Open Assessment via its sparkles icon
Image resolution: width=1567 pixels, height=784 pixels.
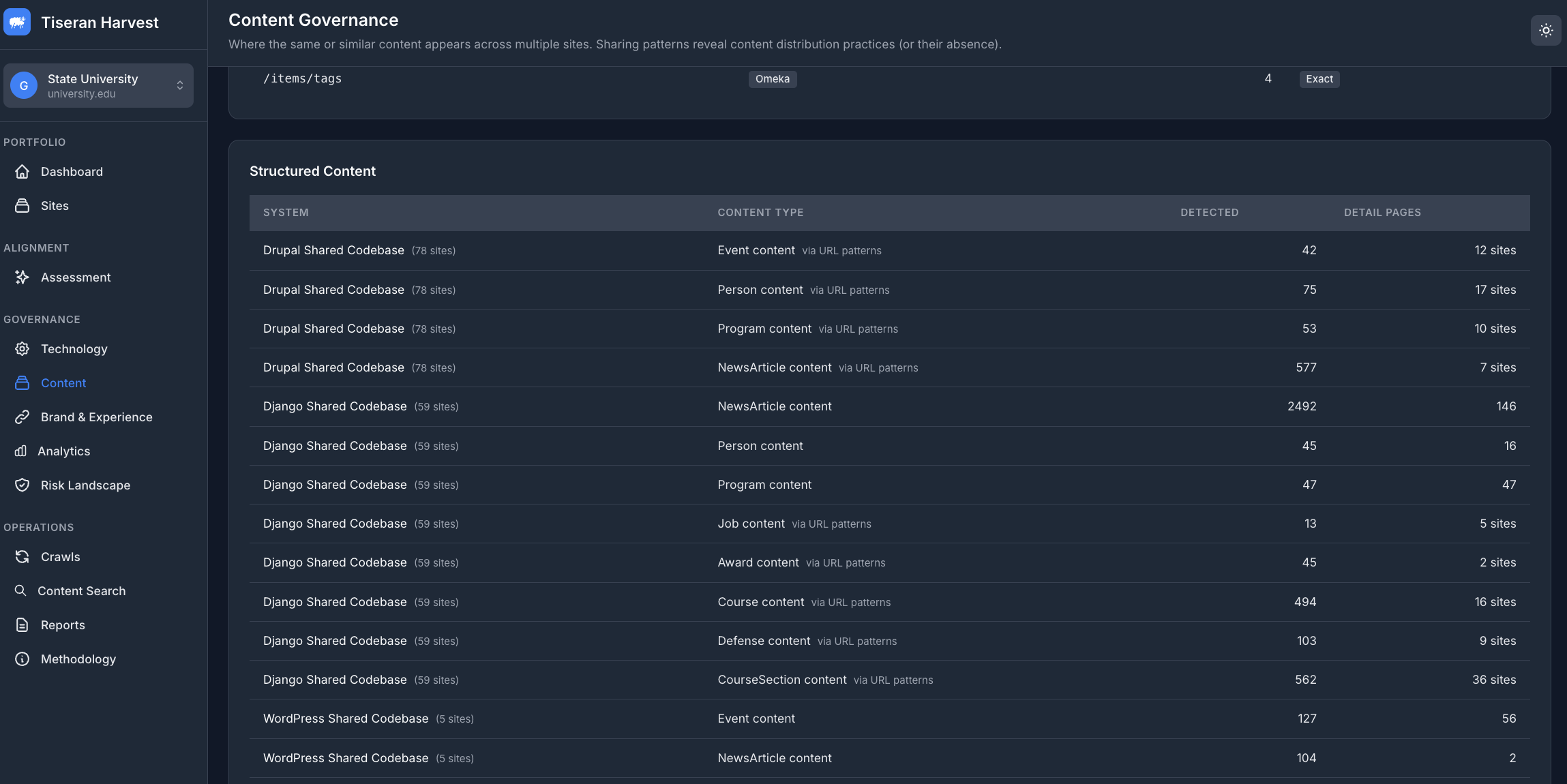(23, 277)
